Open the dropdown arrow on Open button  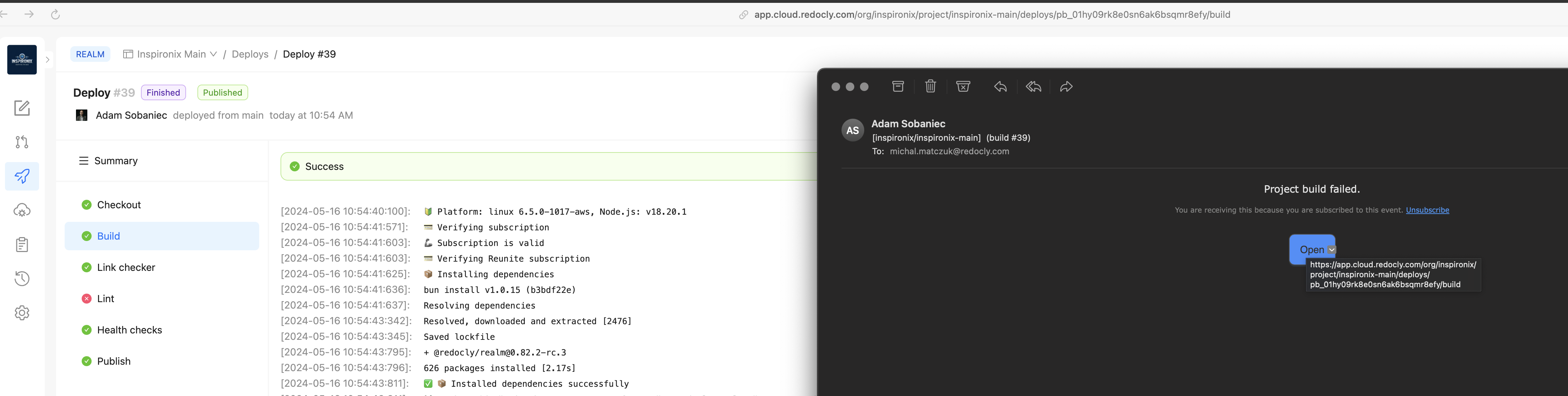pyautogui.click(x=1332, y=250)
